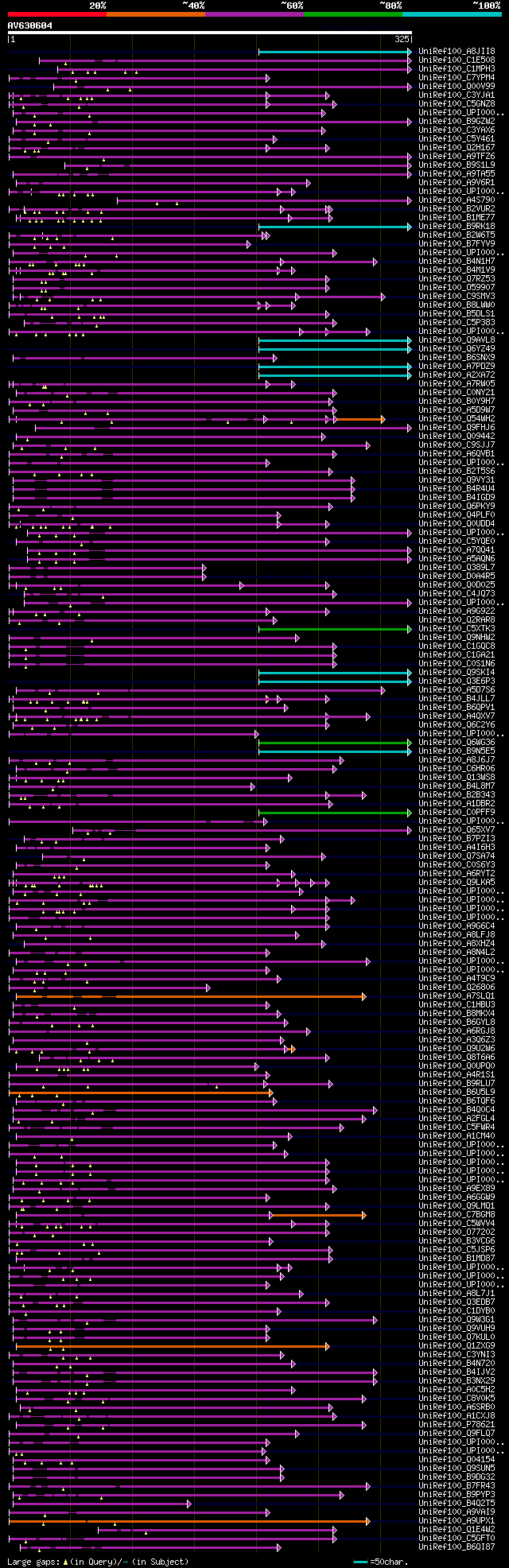Select the UniRef100_A9UPX1 label
509x1568 pixels.
[457, 1520]
